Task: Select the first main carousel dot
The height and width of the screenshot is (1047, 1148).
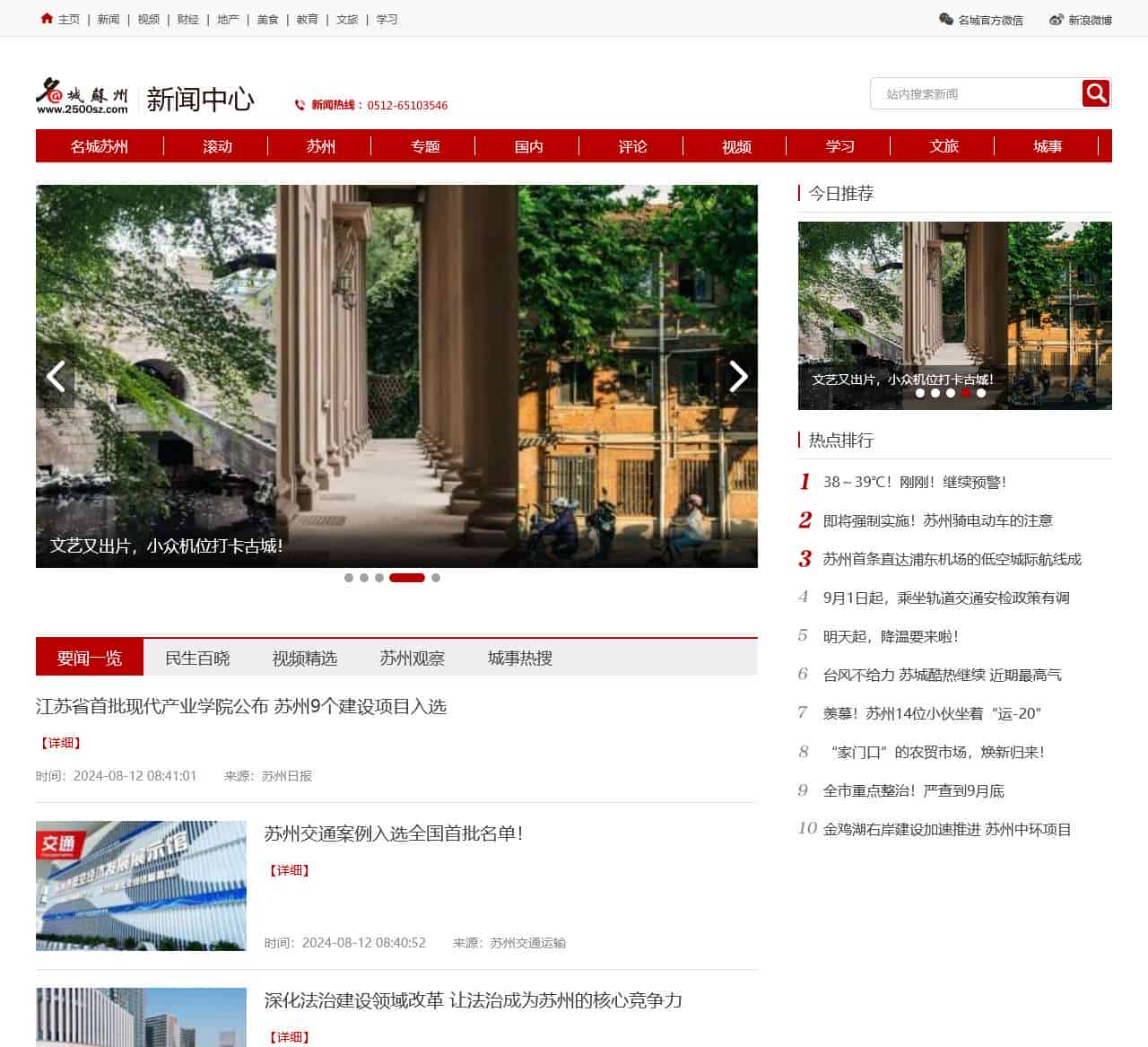Action: (x=349, y=578)
